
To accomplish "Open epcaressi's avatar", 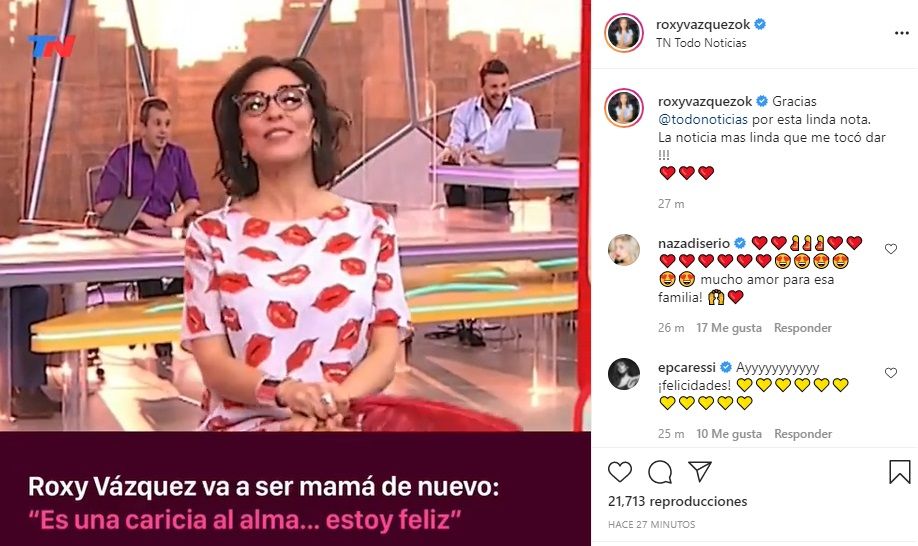I will tap(624, 374).
